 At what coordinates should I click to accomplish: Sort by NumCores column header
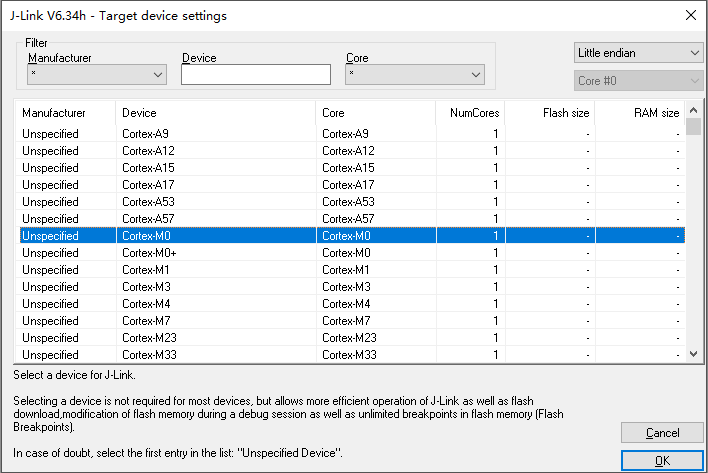click(470, 113)
